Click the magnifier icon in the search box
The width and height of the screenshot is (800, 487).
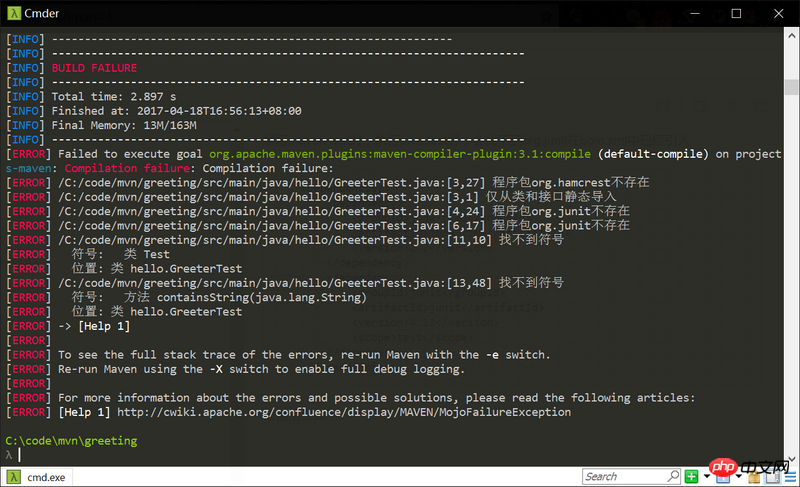(673, 477)
